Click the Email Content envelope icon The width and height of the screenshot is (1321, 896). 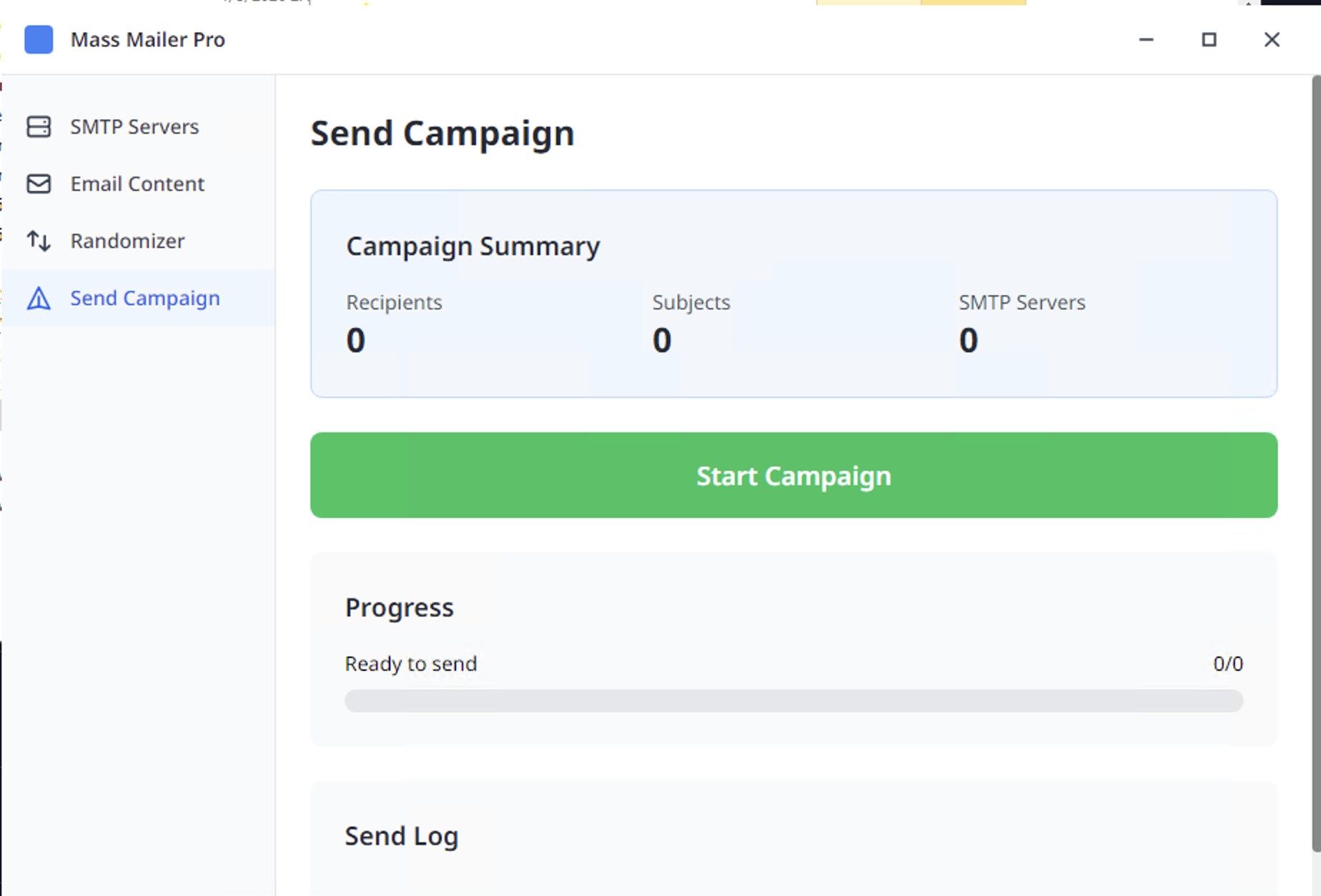[39, 184]
